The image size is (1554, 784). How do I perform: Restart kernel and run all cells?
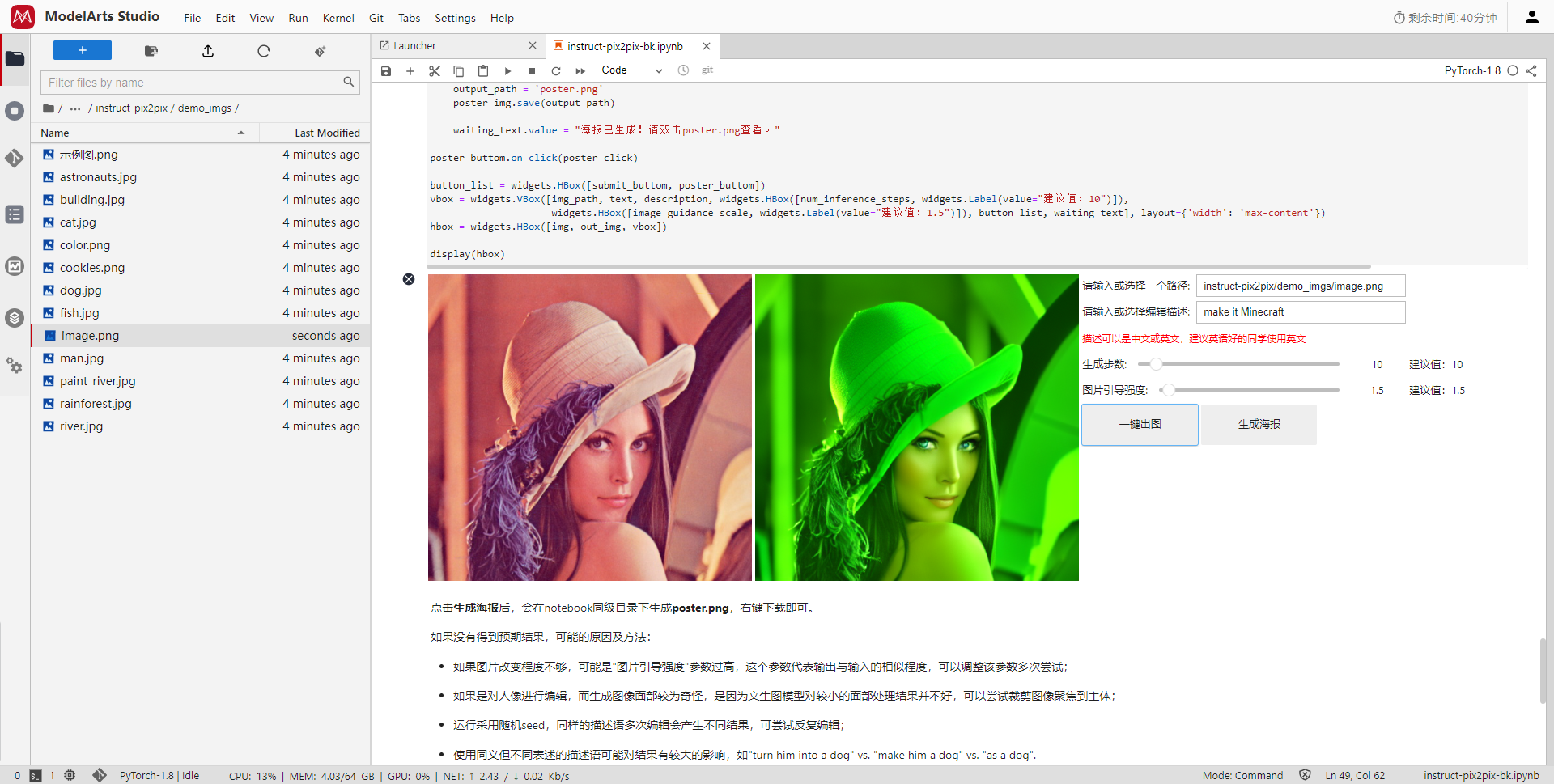(x=580, y=71)
